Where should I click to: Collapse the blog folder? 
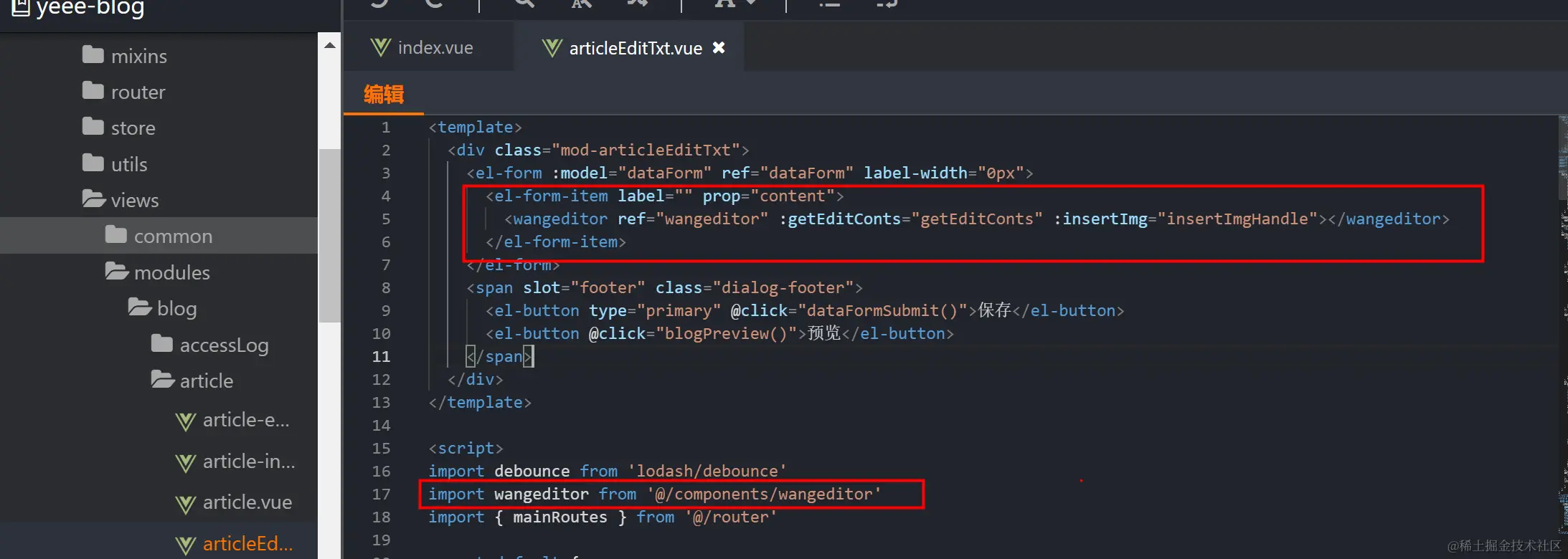pyautogui.click(x=162, y=308)
